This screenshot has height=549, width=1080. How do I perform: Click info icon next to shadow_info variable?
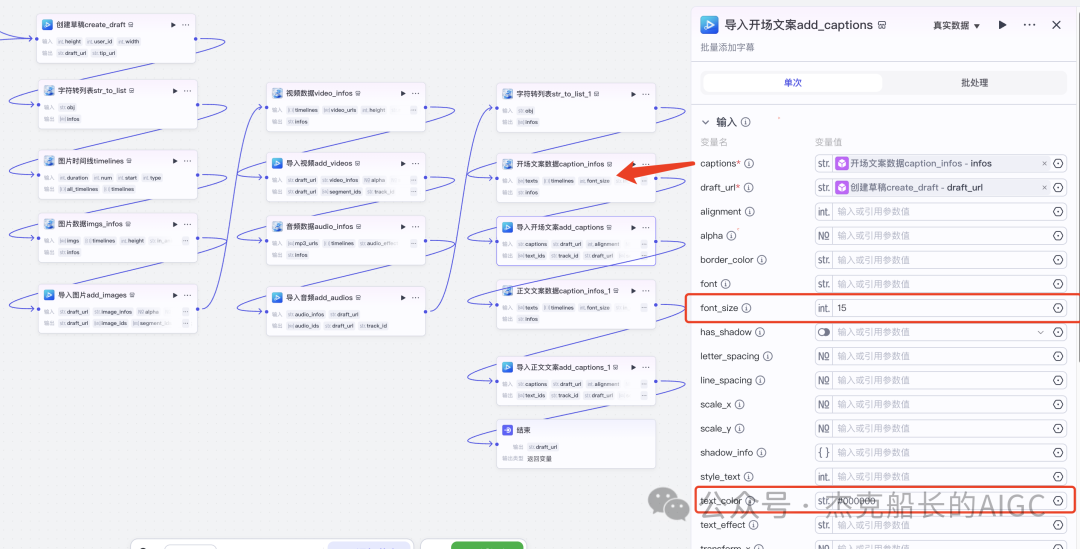pos(762,453)
